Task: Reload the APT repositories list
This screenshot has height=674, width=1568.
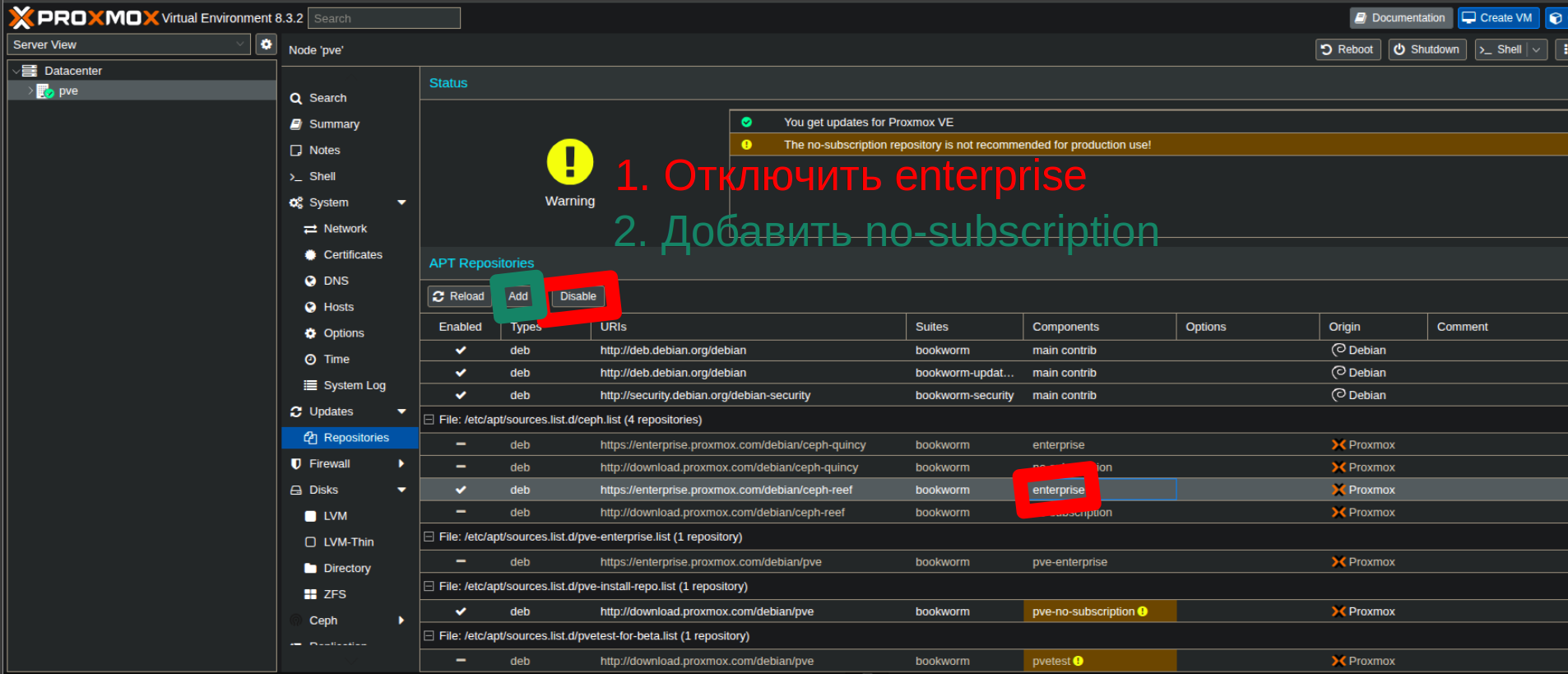Action: coord(459,296)
